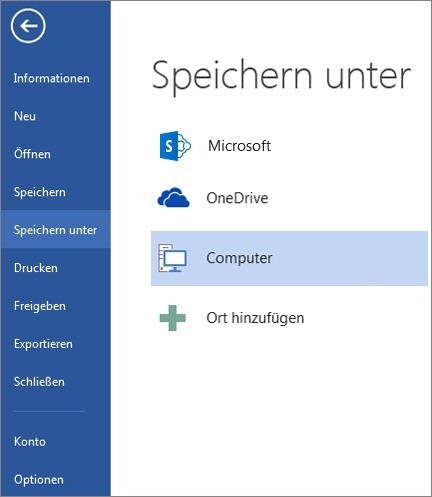Click the Ort hinzufügen label
Viewport: 432px width, 497px height.
[255, 318]
